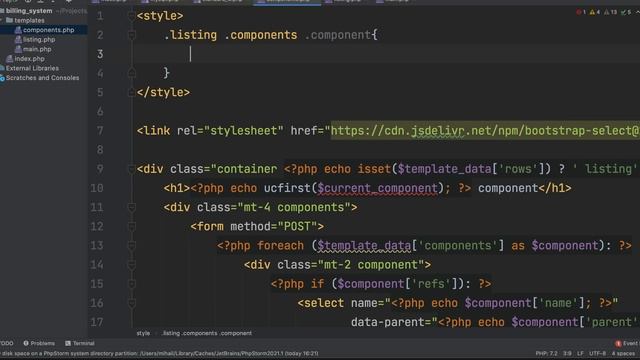
Task: Click PHP: 7.2 language level in status bar
Action: click(546, 353)
